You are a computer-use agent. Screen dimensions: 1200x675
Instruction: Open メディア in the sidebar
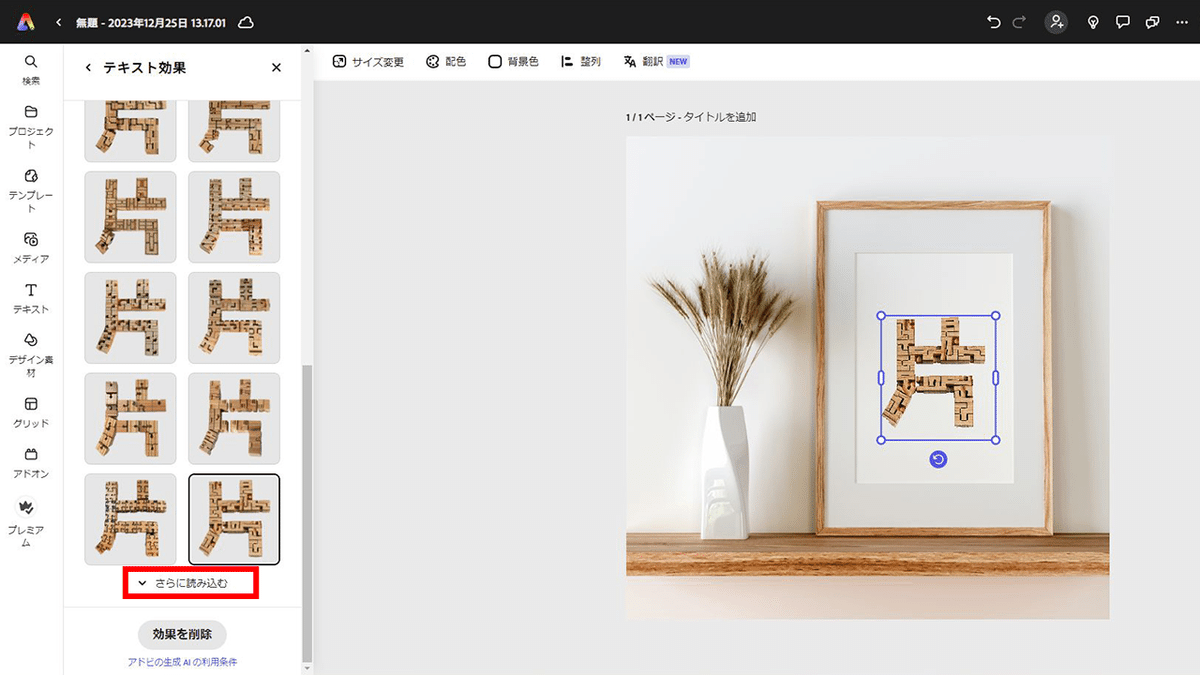(31, 247)
